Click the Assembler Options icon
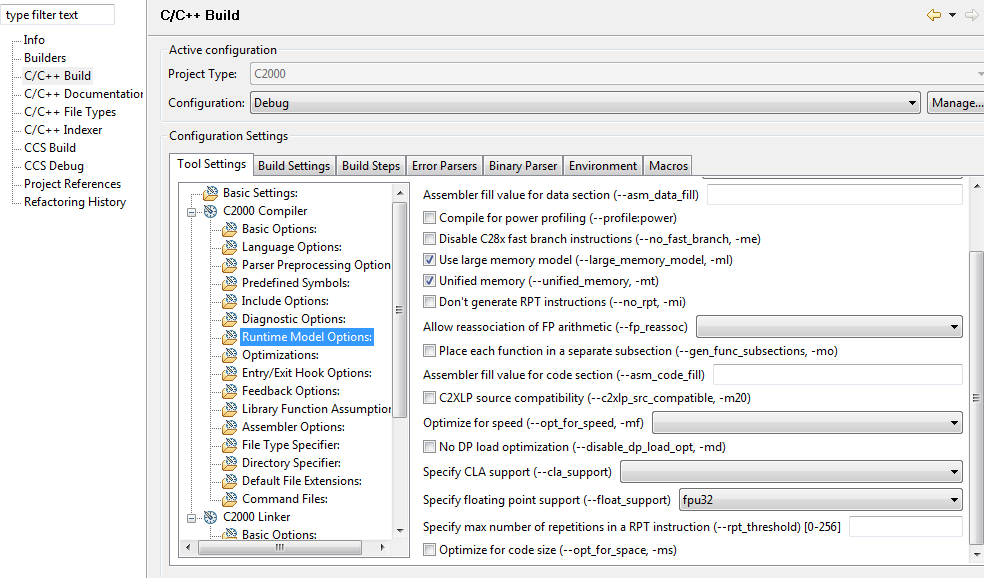Viewport: 984px width, 578px height. [230, 427]
